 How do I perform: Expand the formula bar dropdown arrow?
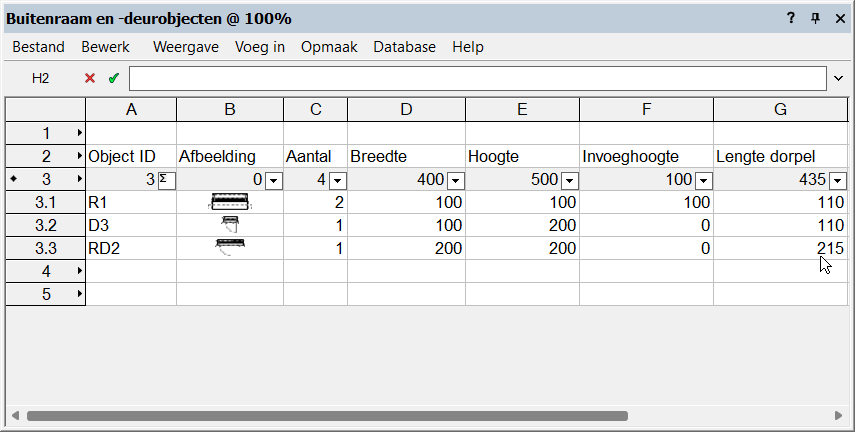click(838, 78)
